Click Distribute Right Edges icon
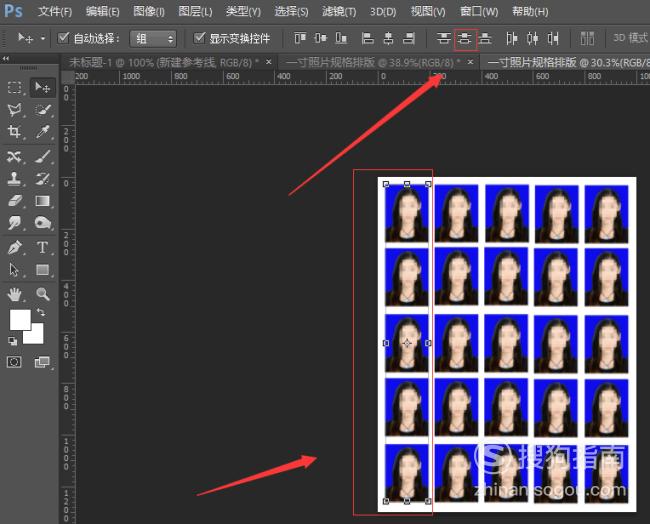Screen dimensions: 650x524 553,39
